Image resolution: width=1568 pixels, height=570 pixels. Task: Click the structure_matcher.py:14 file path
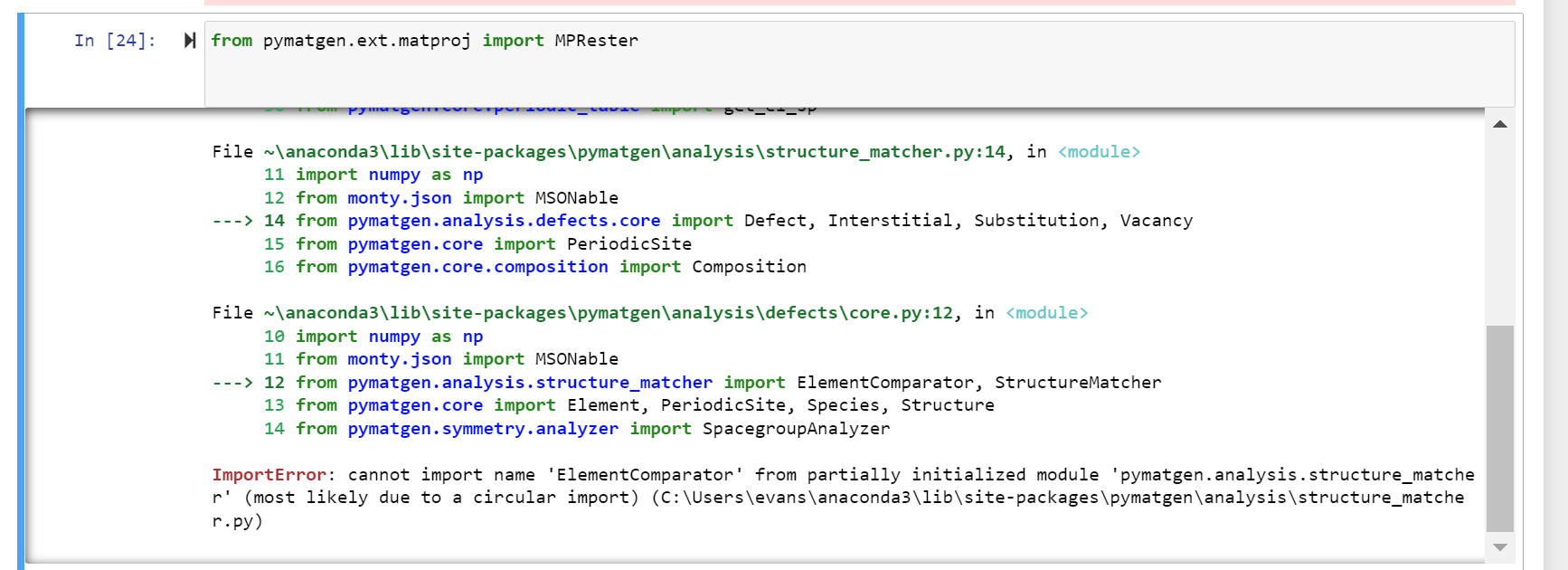pyautogui.click(x=634, y=152)
